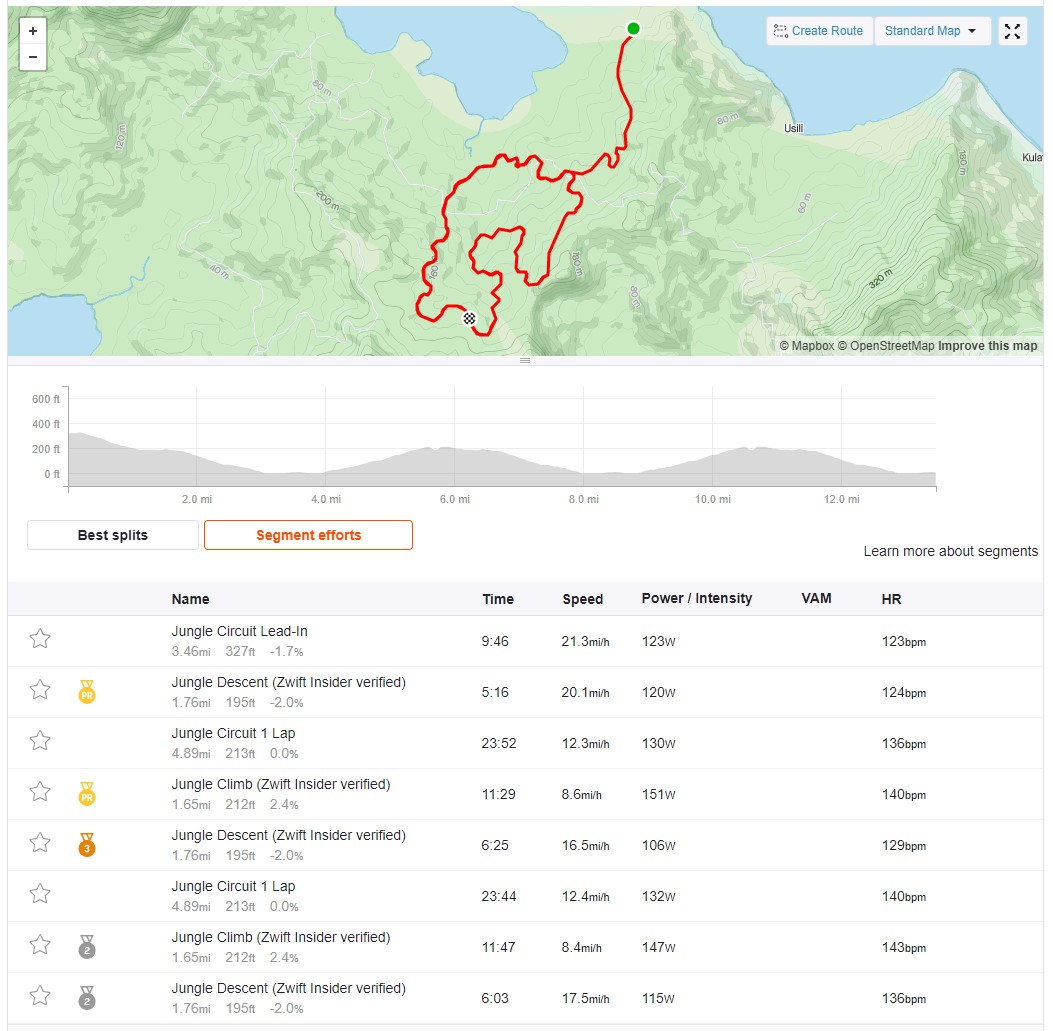
Task: Click the HR column header
Action: (x=891, y=599)
